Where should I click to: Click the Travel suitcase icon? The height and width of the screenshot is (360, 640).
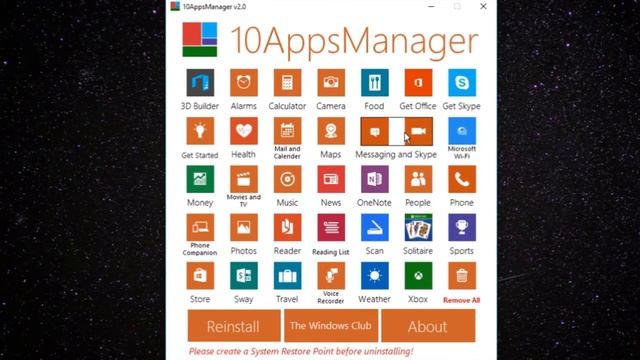287,276
